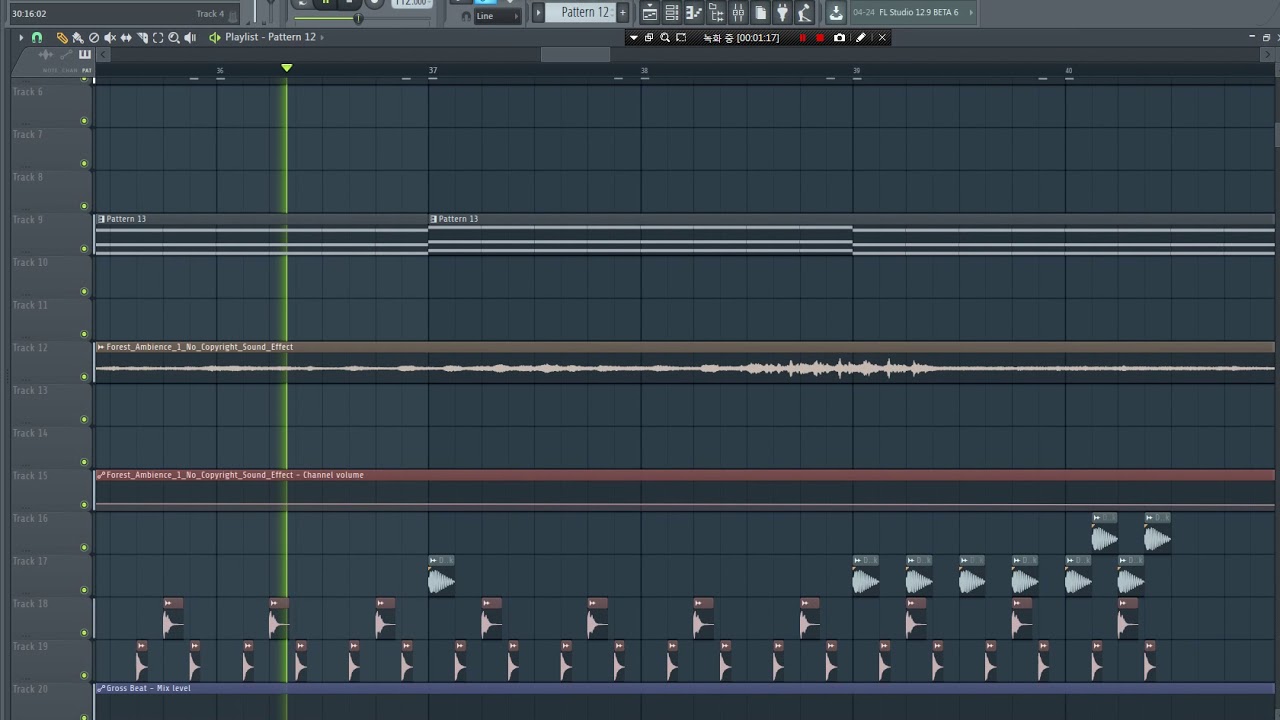Mute Track 19 with its green switch
The image size is (1280, 720).
click(x=84, y=676)
